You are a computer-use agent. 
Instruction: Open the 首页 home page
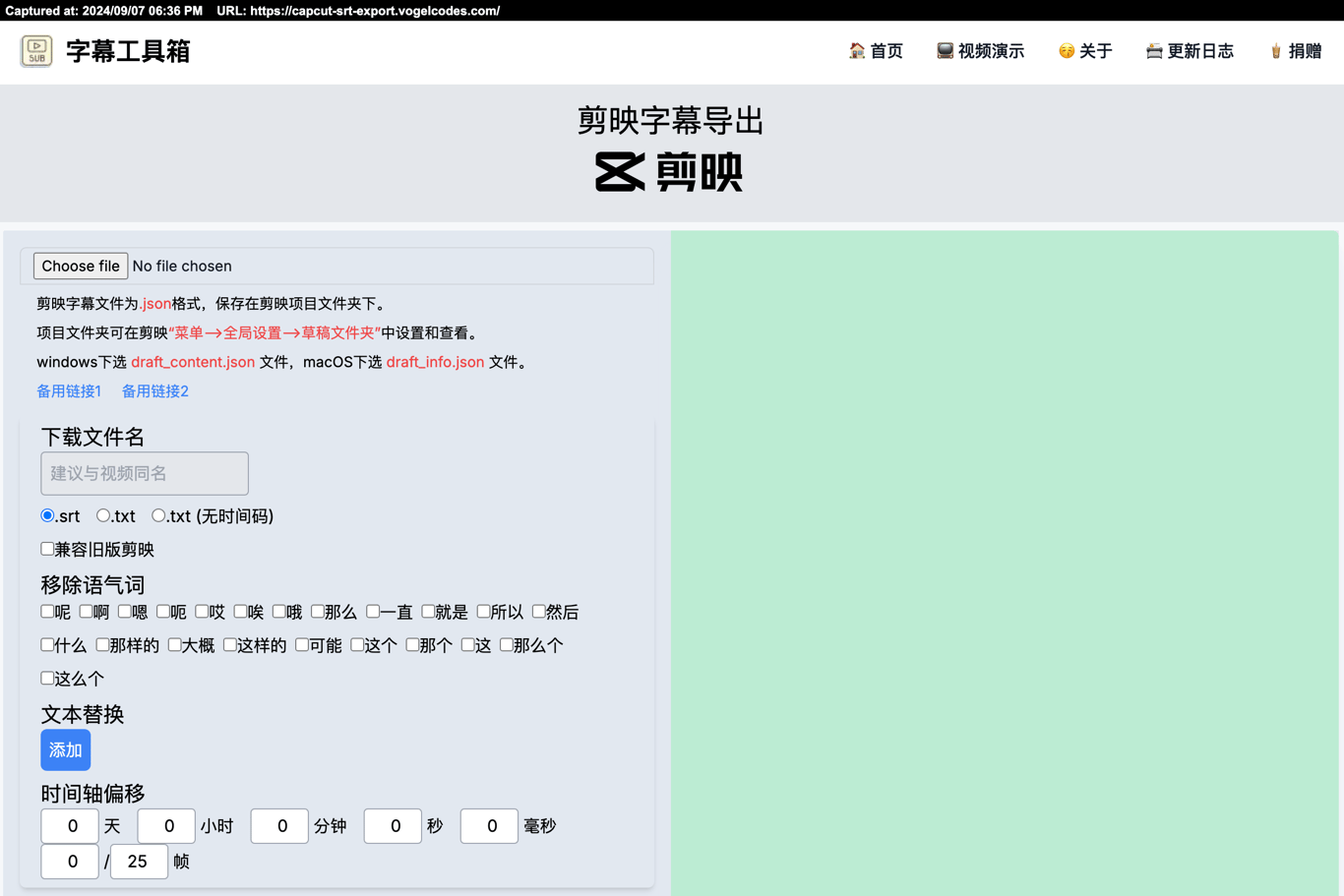[876, 51]
